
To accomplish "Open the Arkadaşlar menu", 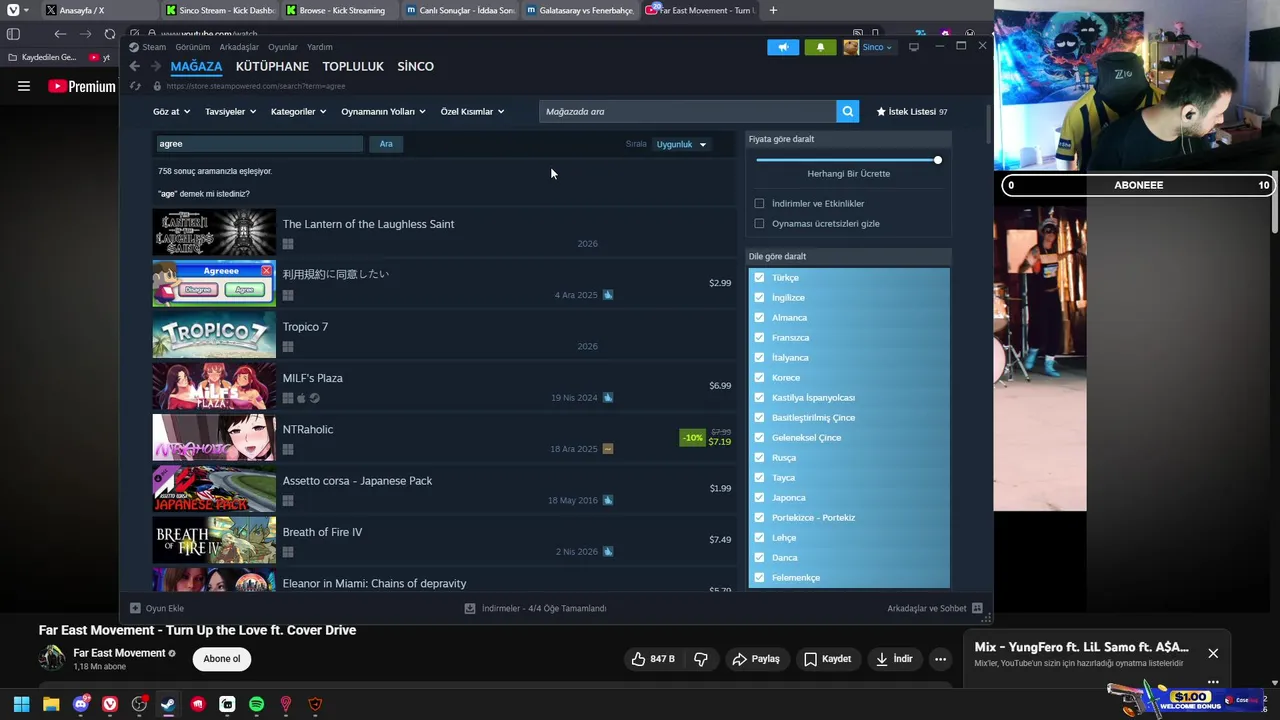I will tap(239, 47).
